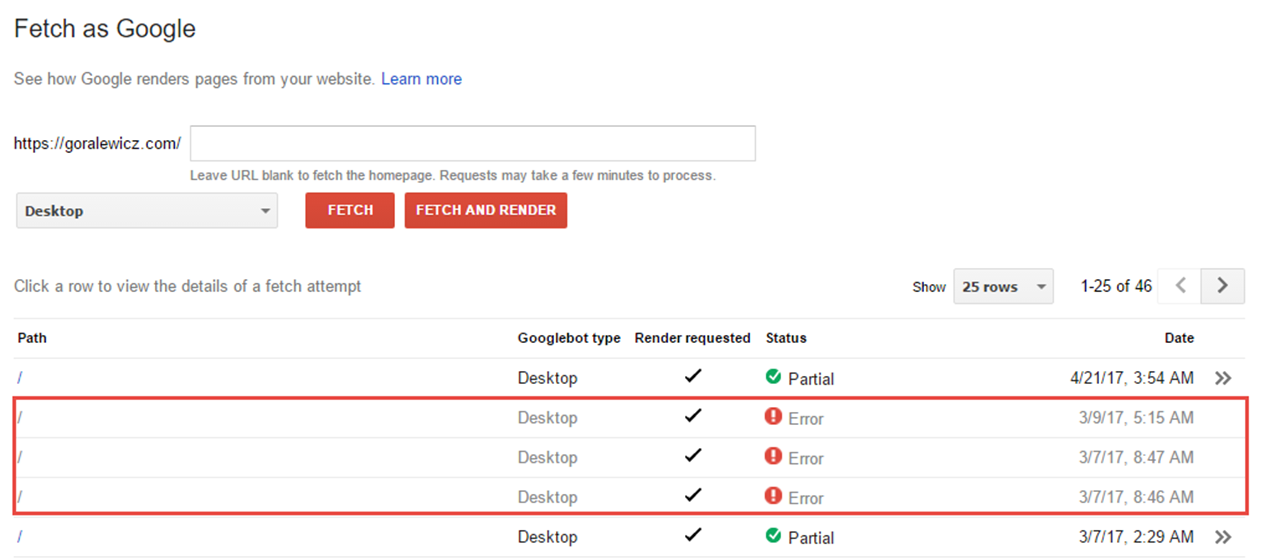Click date 3/7/17, 2:29 AM
1270x560 pixels.
1135,537
